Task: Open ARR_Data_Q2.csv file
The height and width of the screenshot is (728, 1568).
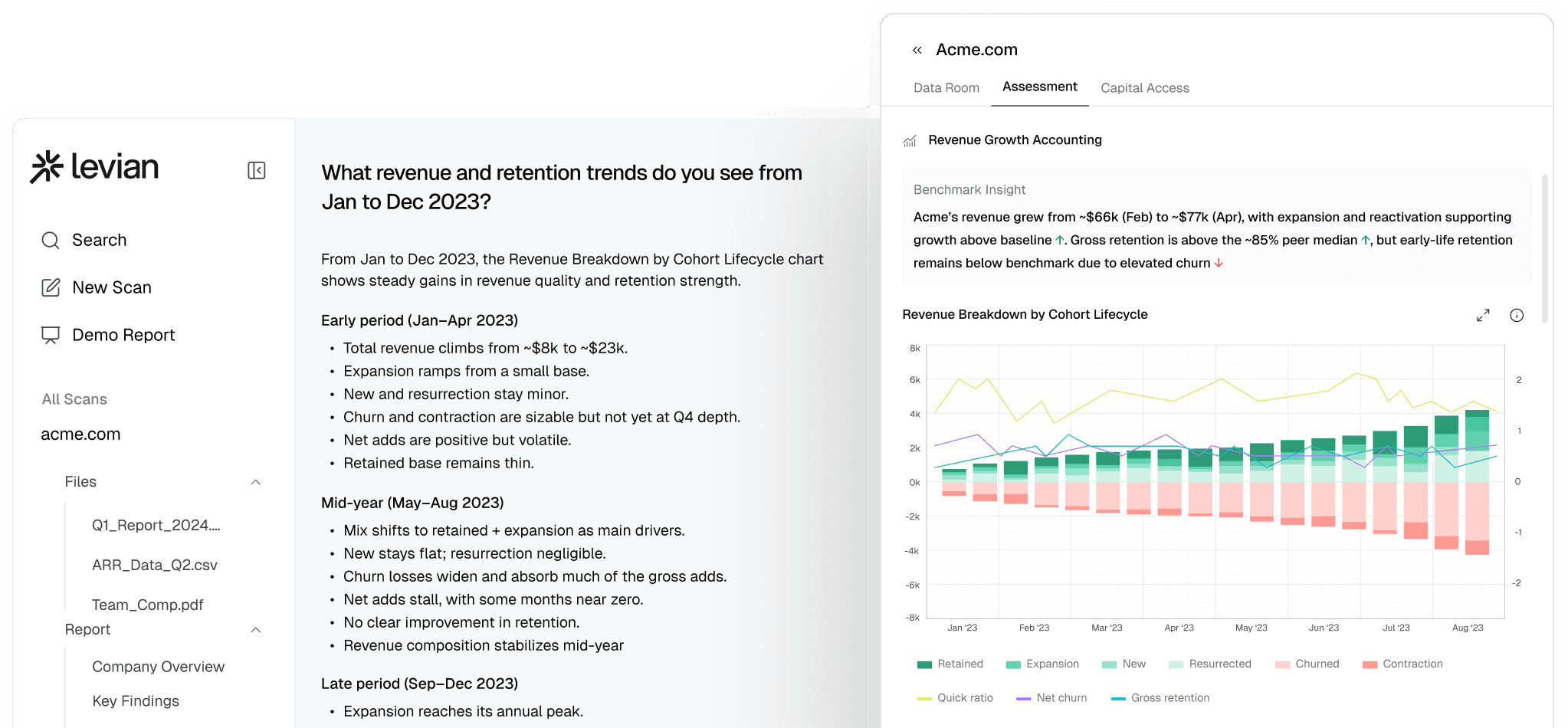Action: click(155, 566)
